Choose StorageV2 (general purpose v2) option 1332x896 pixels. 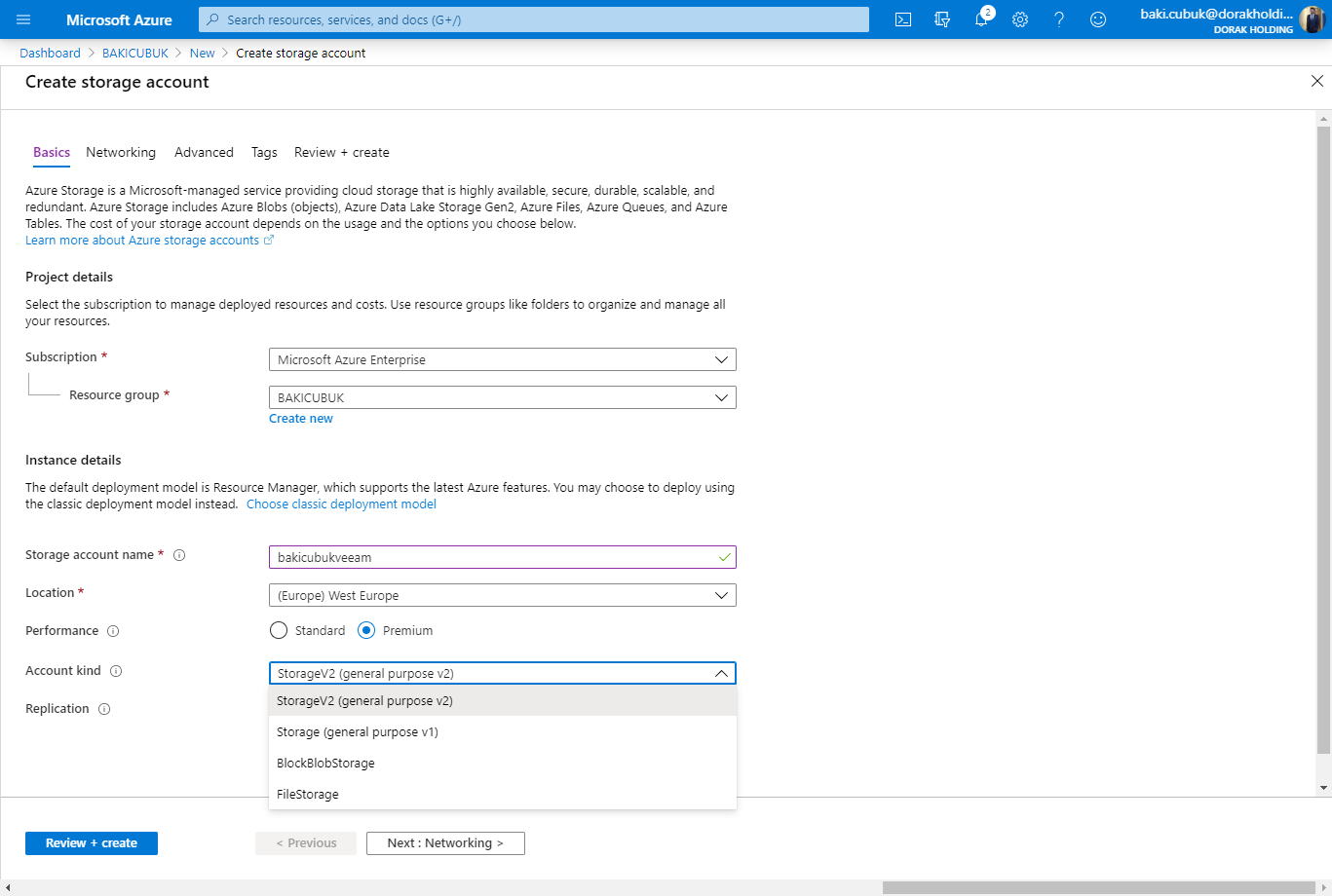point(503,701)
